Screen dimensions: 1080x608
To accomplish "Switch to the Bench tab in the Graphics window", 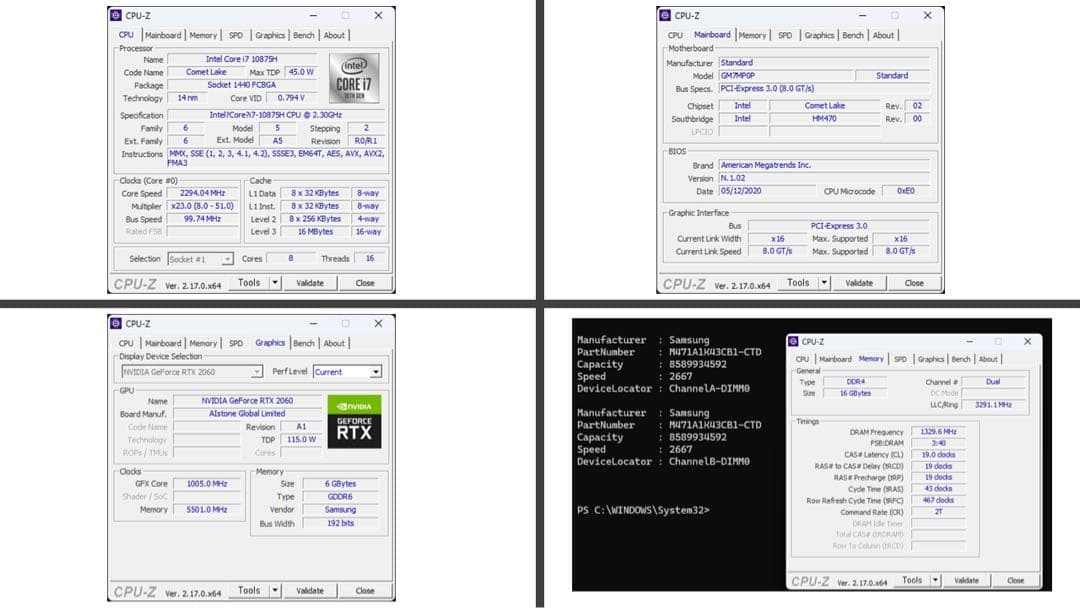I will click(304, 342).
